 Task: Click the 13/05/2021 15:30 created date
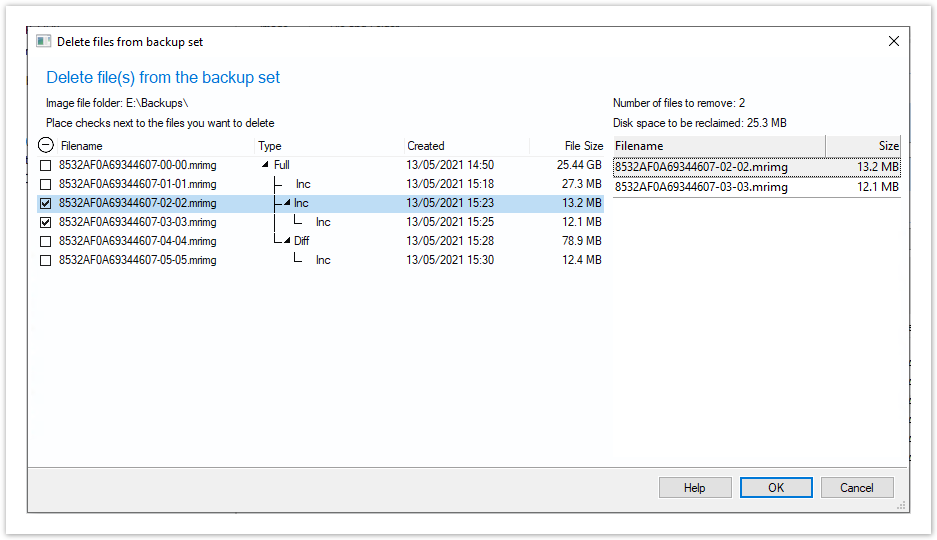[x=450, y=260]
